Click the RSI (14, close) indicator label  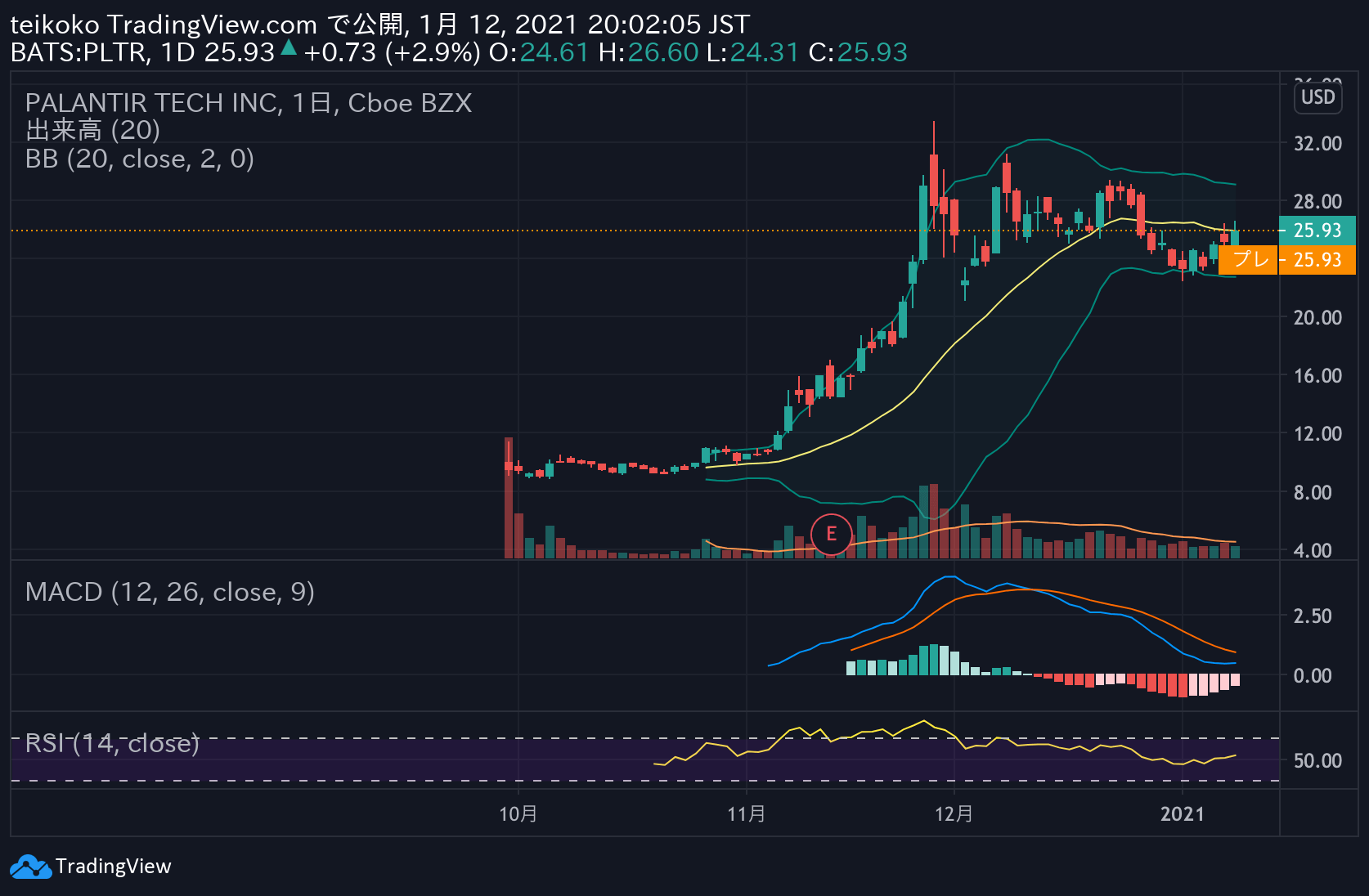point(112,743)
